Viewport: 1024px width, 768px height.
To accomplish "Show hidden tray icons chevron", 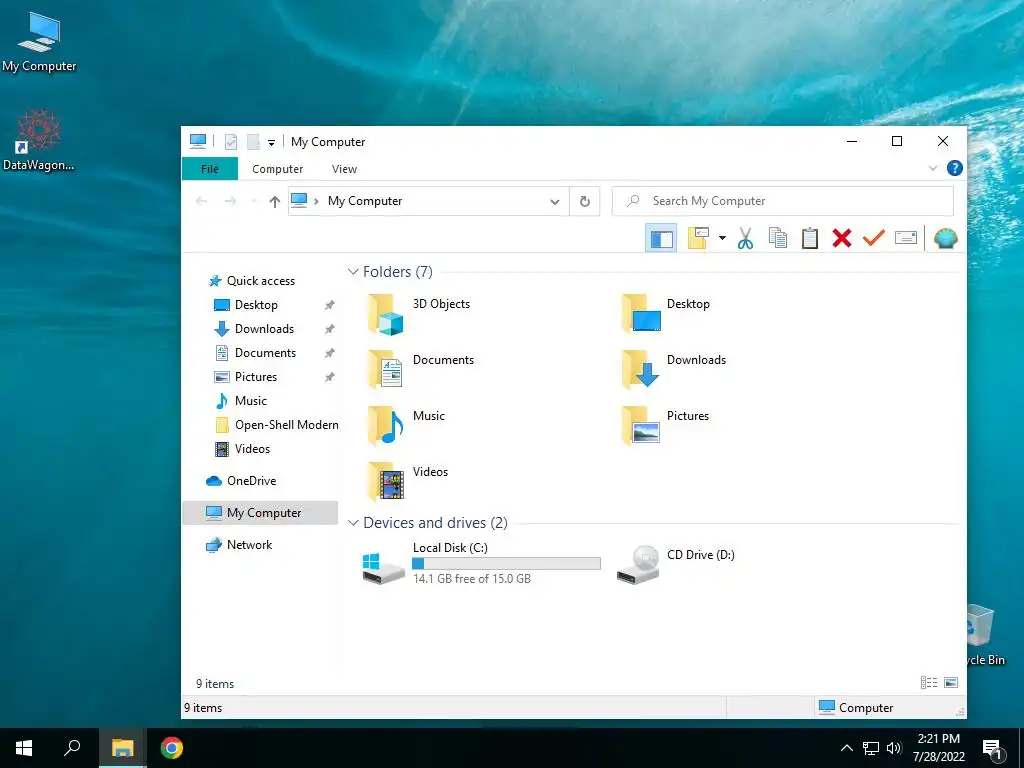I will (846, 748).
